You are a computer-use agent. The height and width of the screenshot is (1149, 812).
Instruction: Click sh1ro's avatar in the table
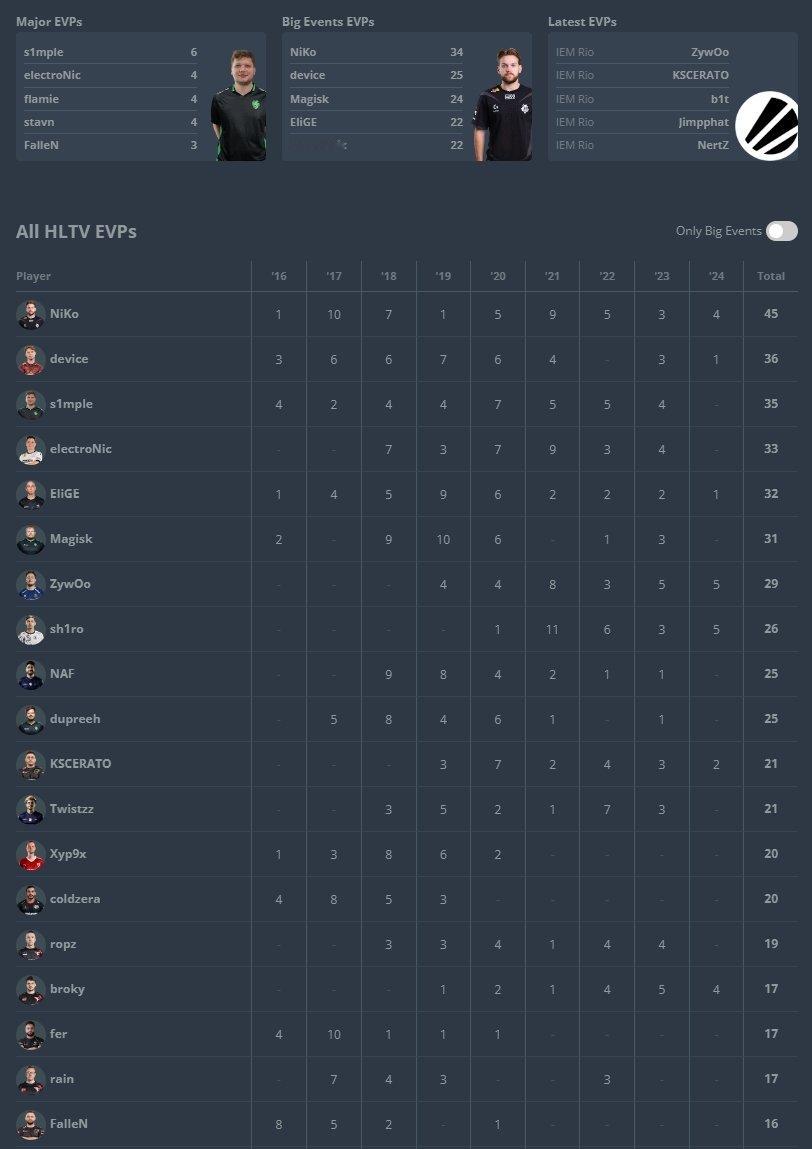click(x=31, y=629)
